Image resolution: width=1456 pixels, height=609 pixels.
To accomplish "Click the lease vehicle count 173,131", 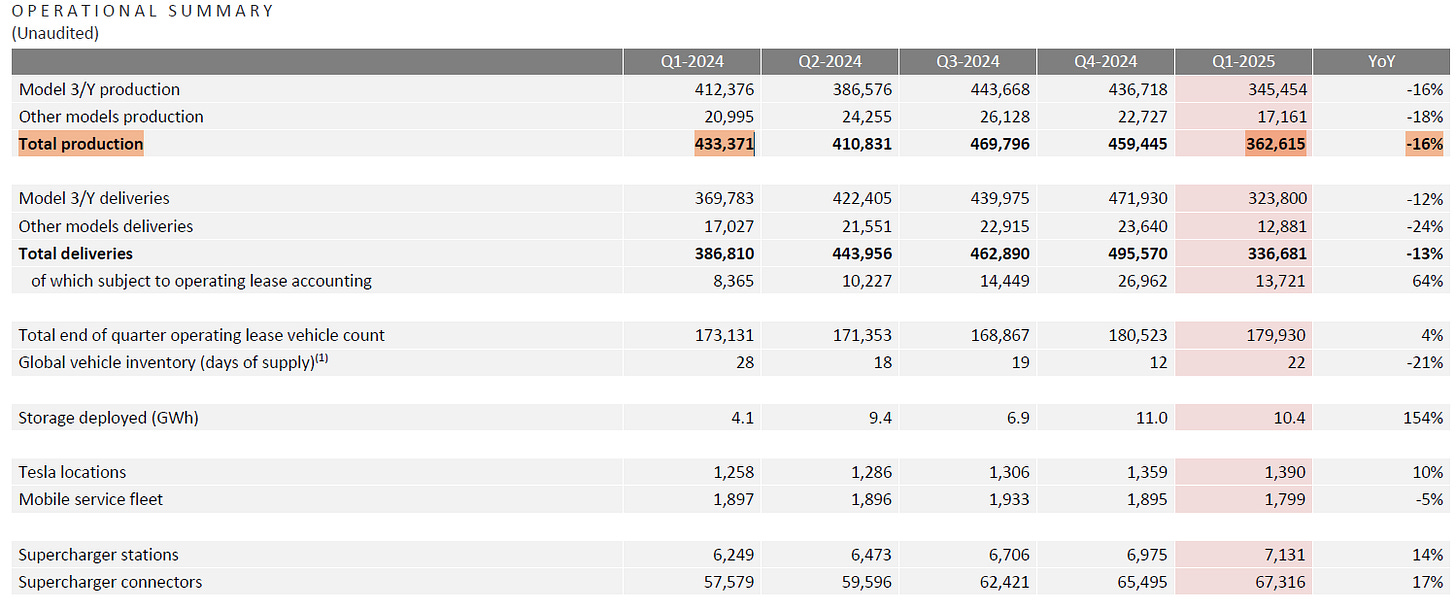I will 724,335.
